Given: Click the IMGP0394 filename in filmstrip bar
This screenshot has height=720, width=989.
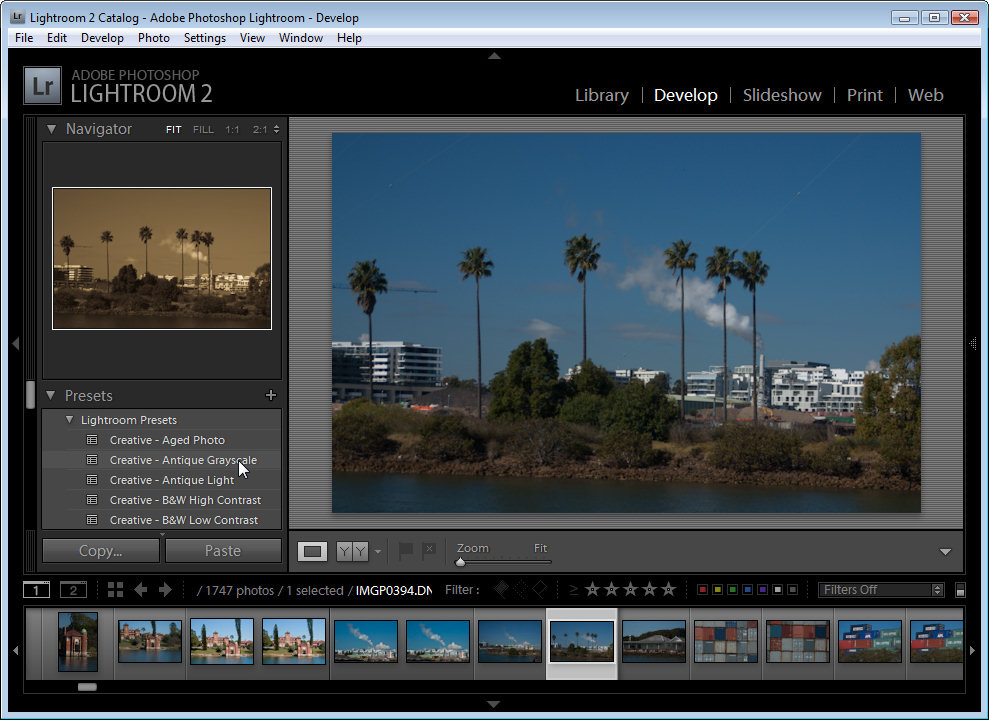Looking at the screenshot, I should click(x=394, y=590).
